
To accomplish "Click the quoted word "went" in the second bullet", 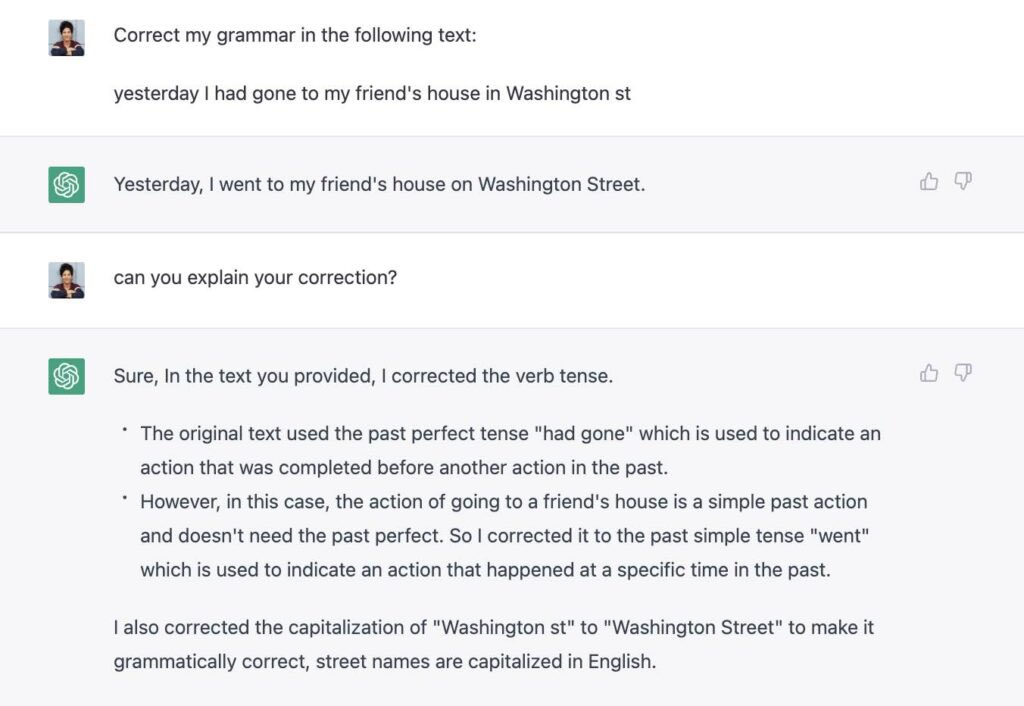I will 839,536.
